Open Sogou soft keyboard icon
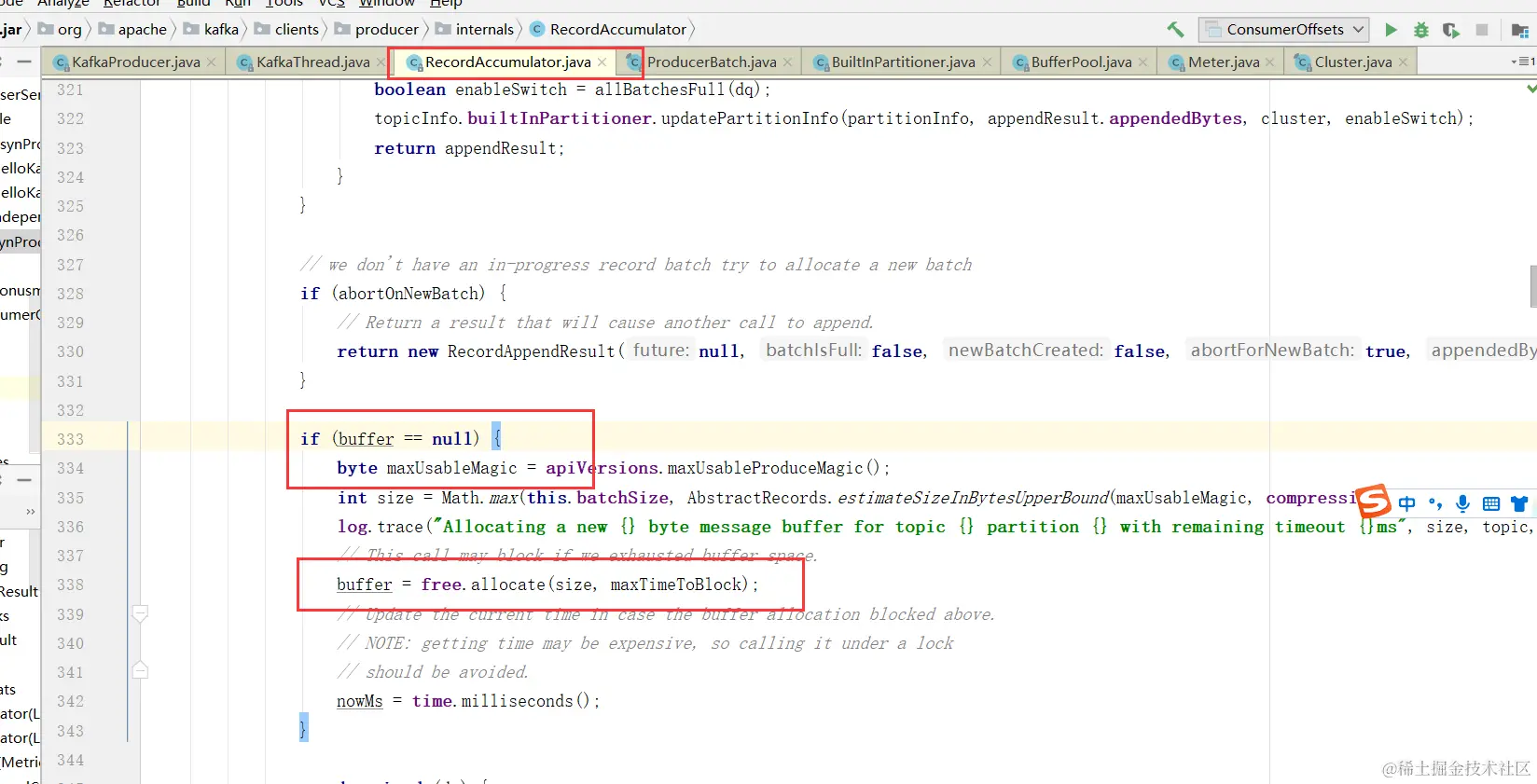The width and height of the screenshot is (1537, 784). [x=1491, y=503]
